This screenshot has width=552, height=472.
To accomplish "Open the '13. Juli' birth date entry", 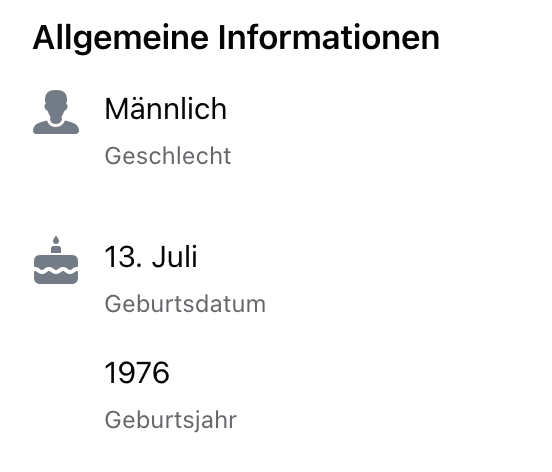I will [151, 257].
